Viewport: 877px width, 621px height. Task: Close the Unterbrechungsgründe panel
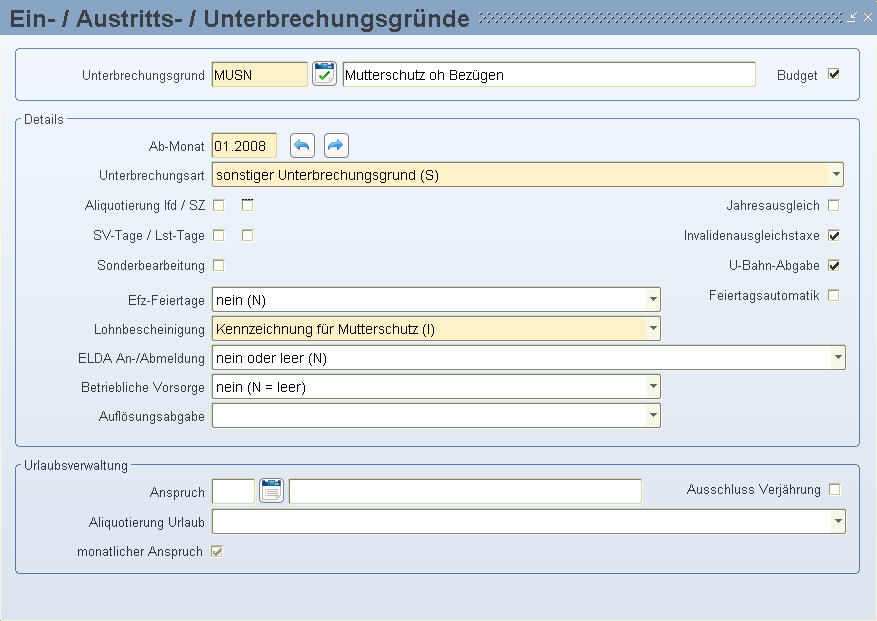867,17
